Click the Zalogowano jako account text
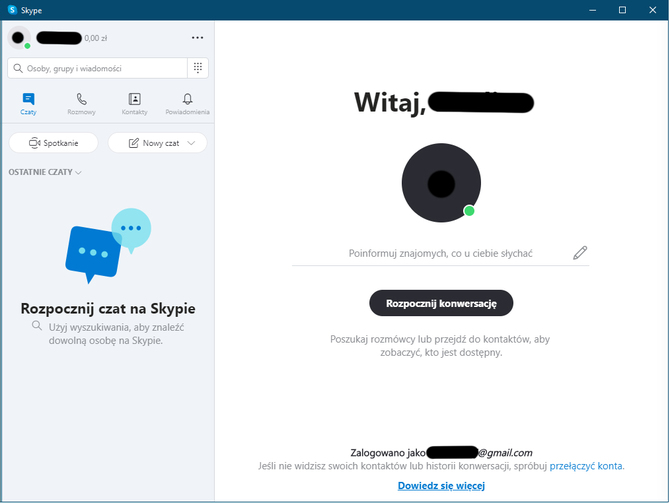This screenshot has width=670, height=503. pyautogui.click(x=441, y=453)
